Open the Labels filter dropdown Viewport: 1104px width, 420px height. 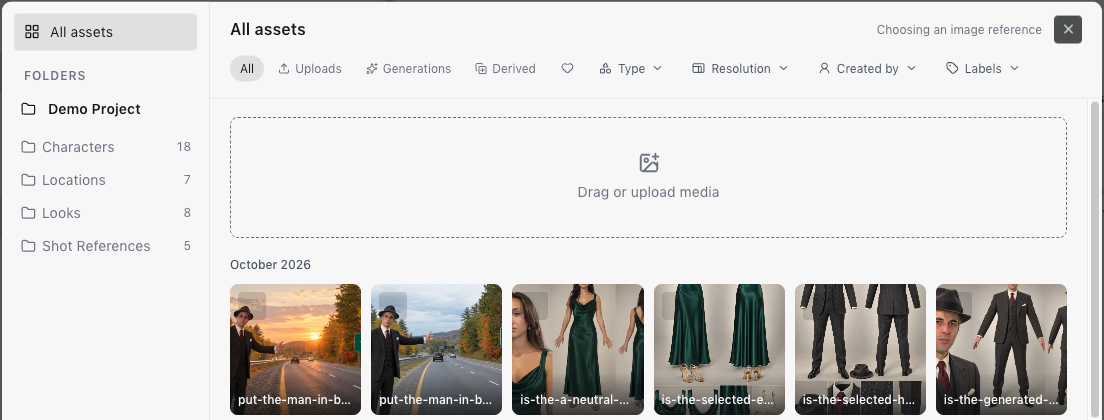[x=983, y=68]
